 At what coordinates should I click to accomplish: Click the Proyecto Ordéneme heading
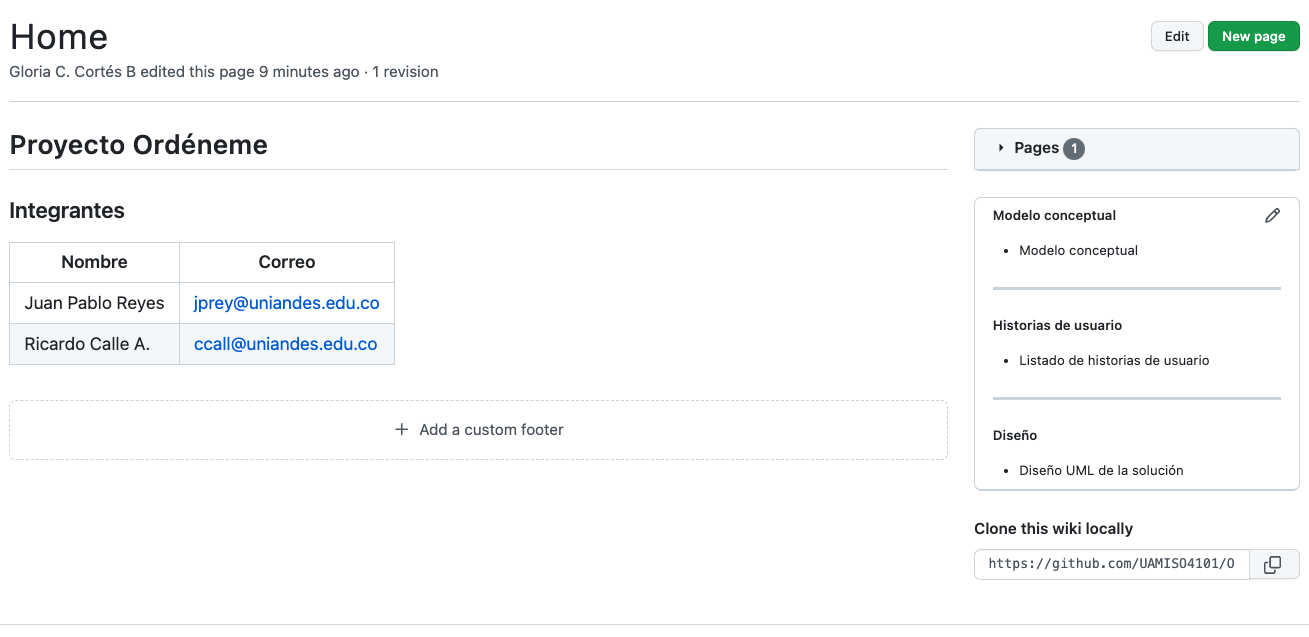click(138, 145)
